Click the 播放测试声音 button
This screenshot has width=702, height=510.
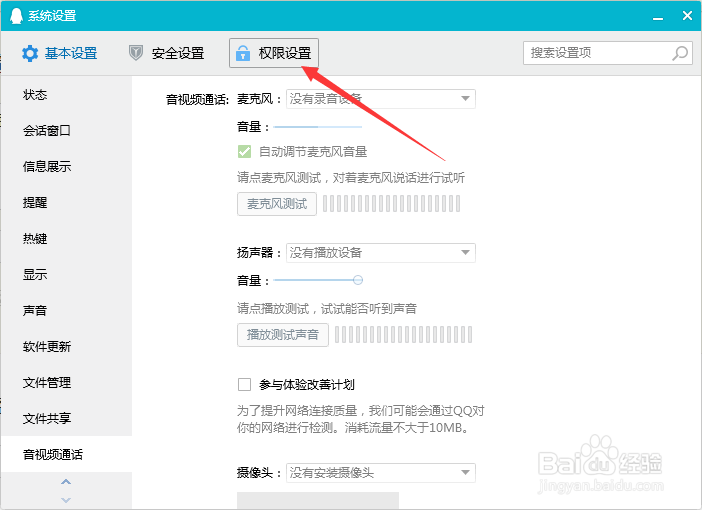[283, 335]
